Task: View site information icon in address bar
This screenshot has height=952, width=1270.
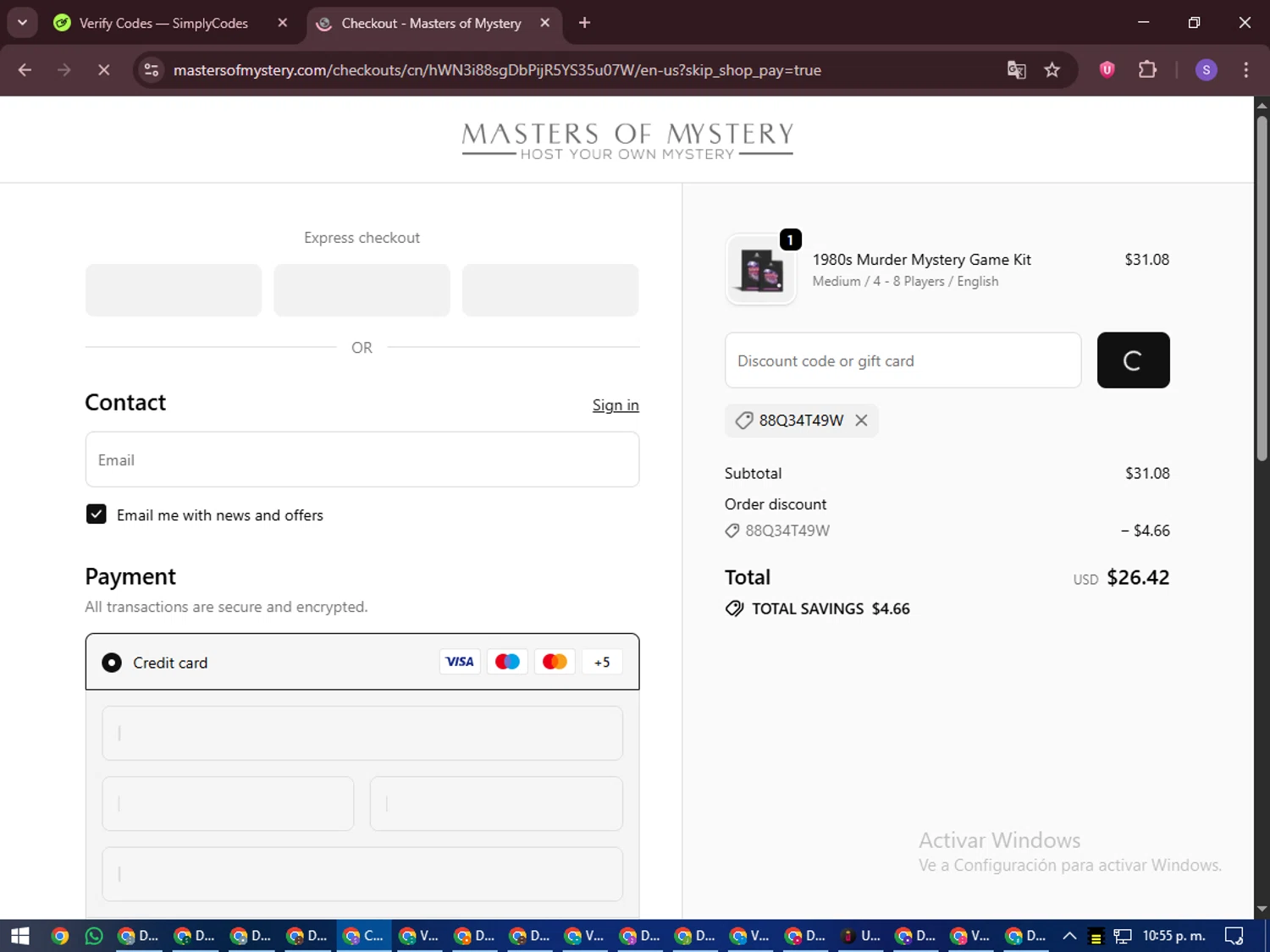Action: (152, 70)
